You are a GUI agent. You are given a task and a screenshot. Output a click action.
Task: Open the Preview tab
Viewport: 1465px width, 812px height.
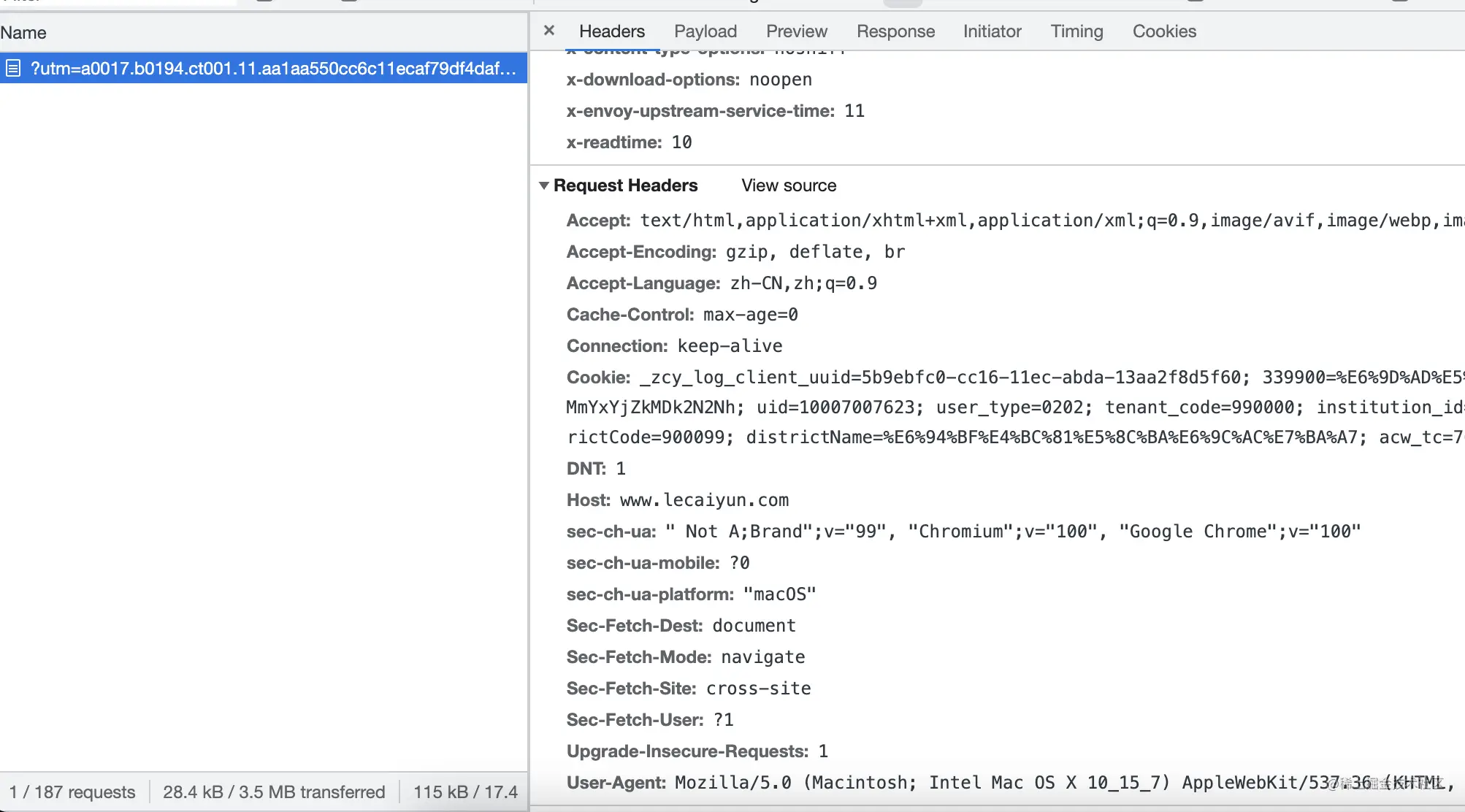pyautogui.click(x=795, y=31)
